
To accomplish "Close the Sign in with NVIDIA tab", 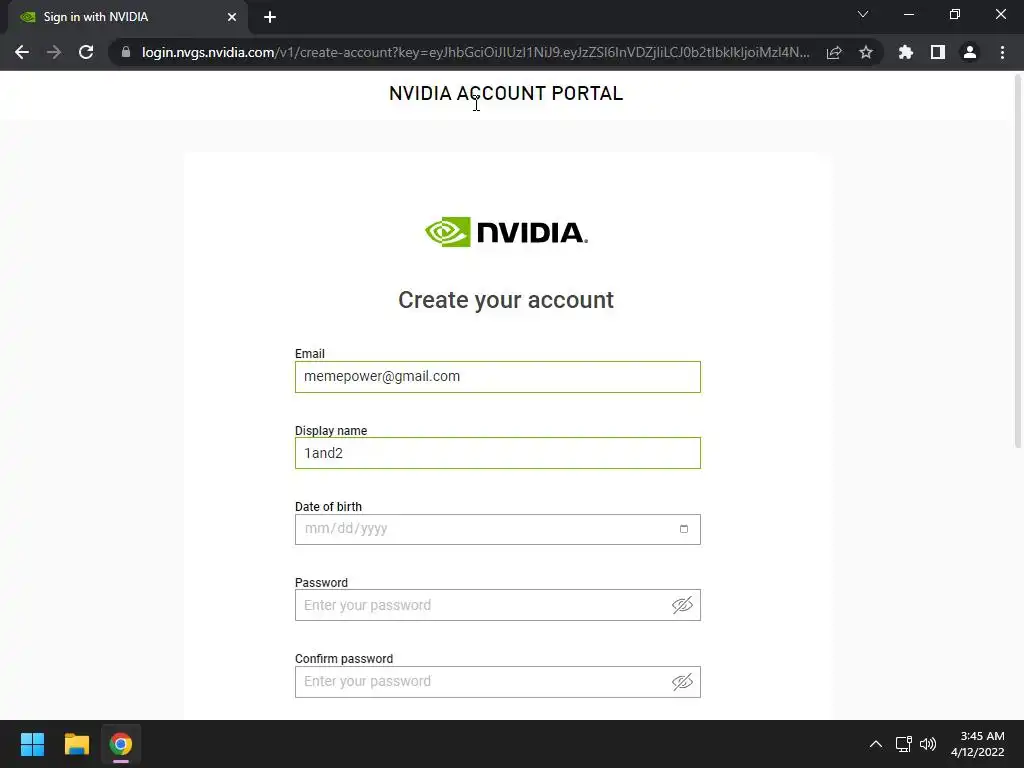I will [x=232, y=17].
